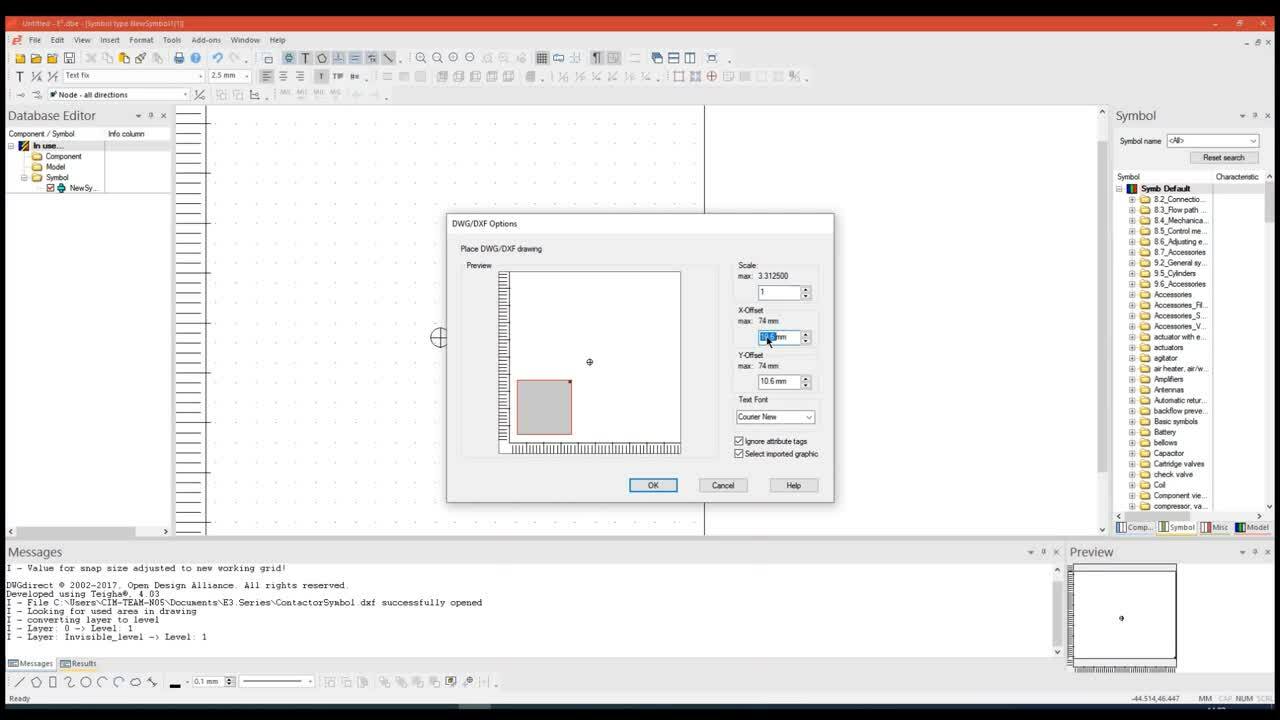Click the Zoom out magnifier icon

pyautogui.click(x=437, y=58)
